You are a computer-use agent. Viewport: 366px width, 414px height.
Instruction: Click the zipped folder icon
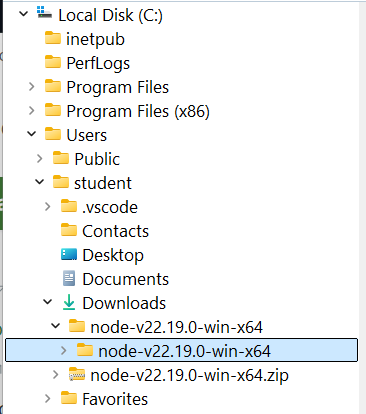77,374
